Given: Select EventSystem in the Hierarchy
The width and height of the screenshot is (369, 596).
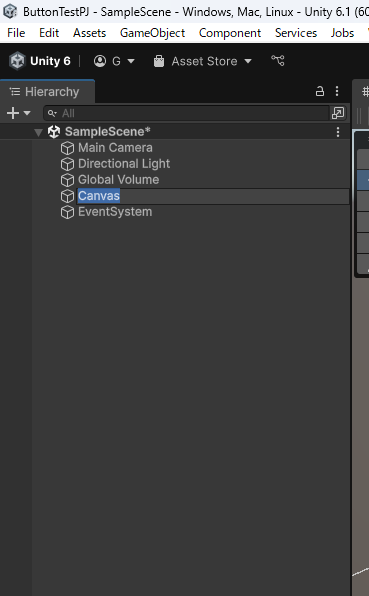Looking at the screenshot, I should point(115,212).
